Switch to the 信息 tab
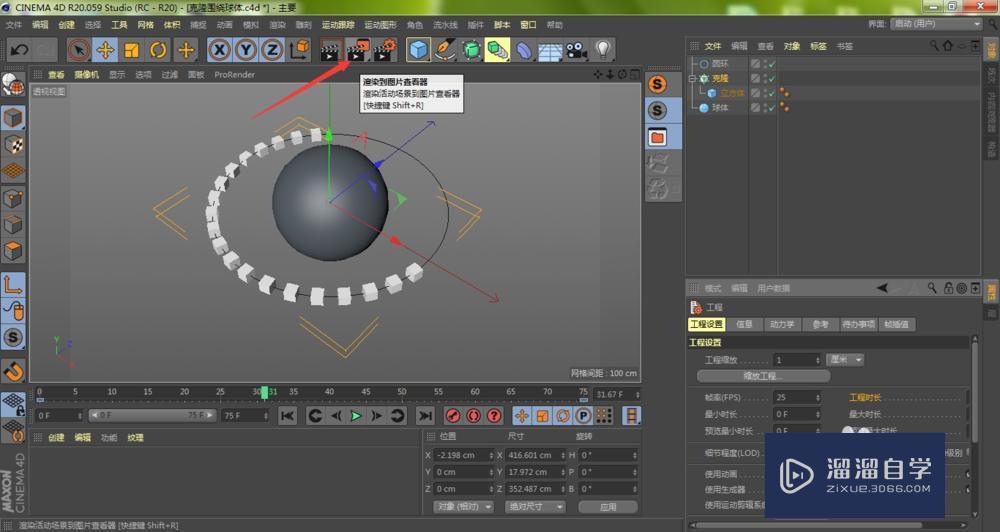 pos(744,324)
